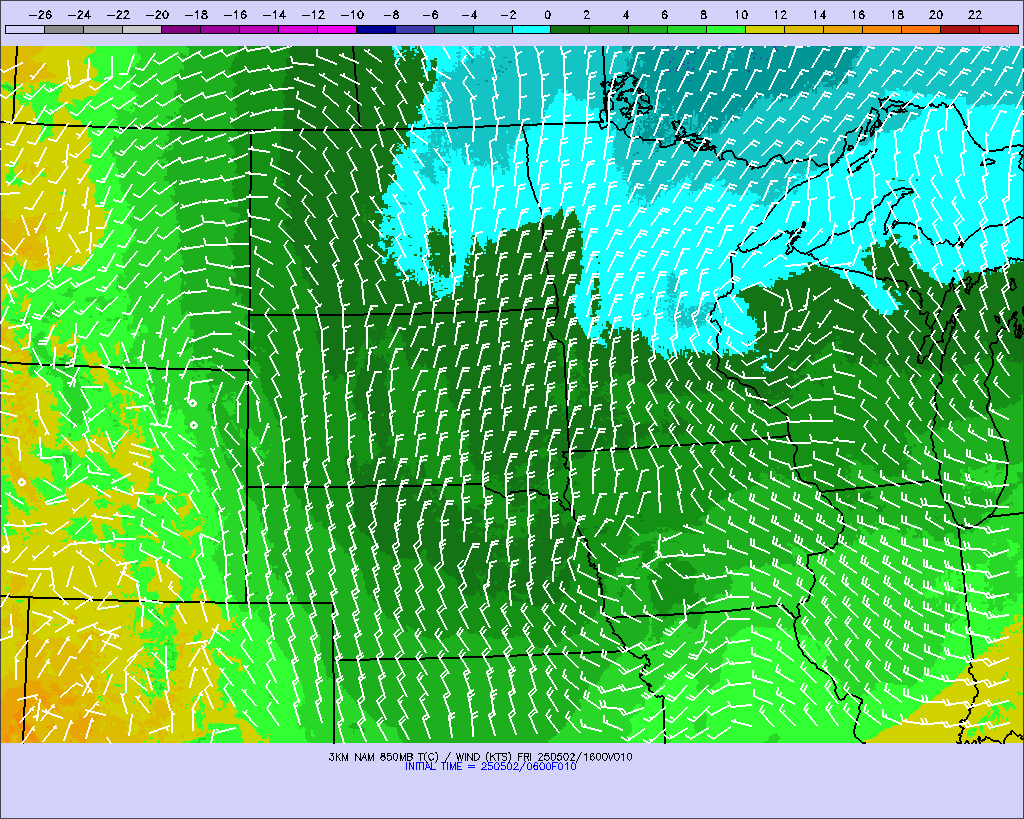Viewport: 1024px width, 819px height.
Task: Select the '-10' legend value
Action: [x=352, y=15]
